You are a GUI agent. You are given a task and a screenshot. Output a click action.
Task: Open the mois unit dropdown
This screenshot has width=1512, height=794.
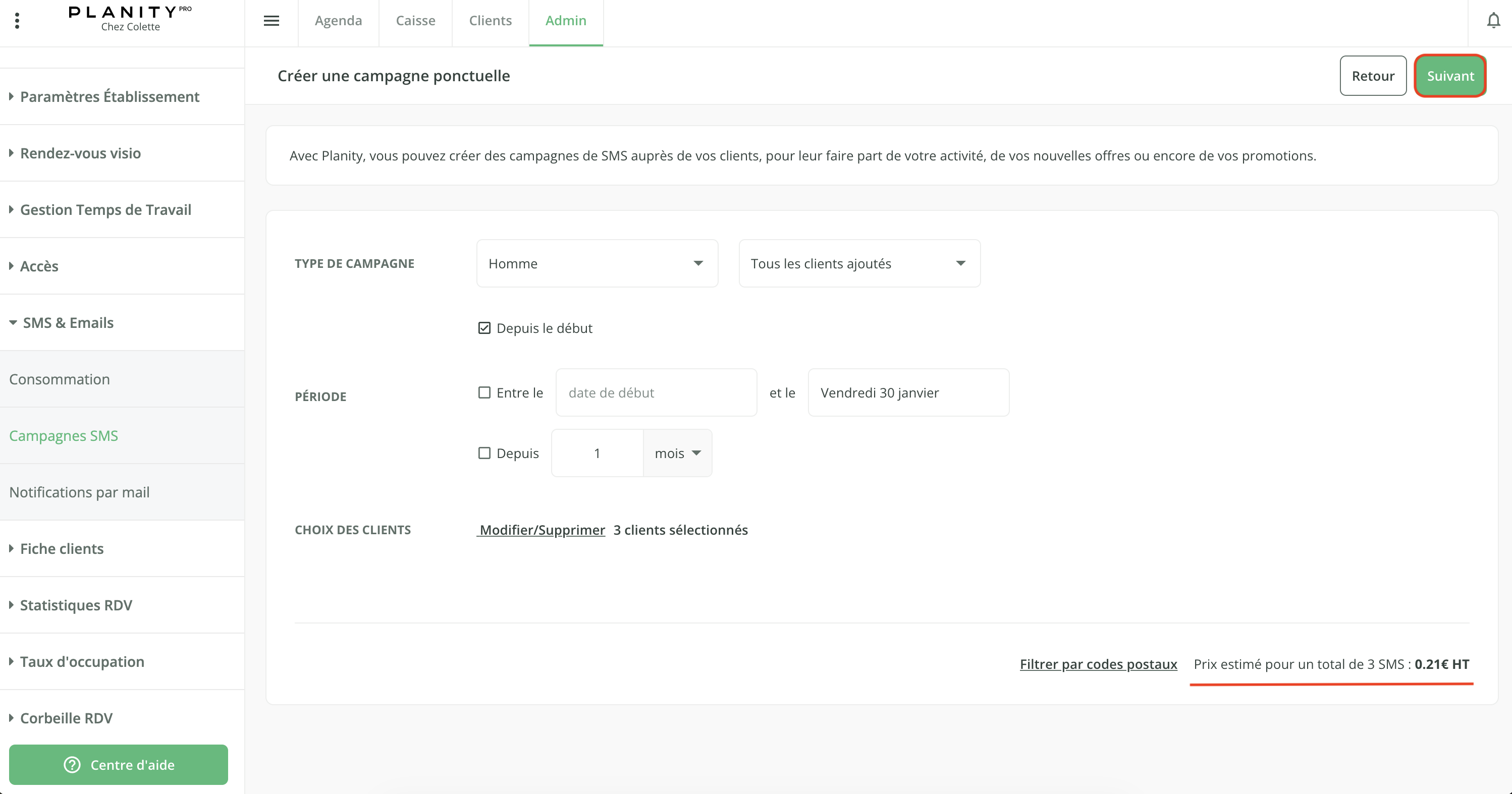(x=677, y=453)
